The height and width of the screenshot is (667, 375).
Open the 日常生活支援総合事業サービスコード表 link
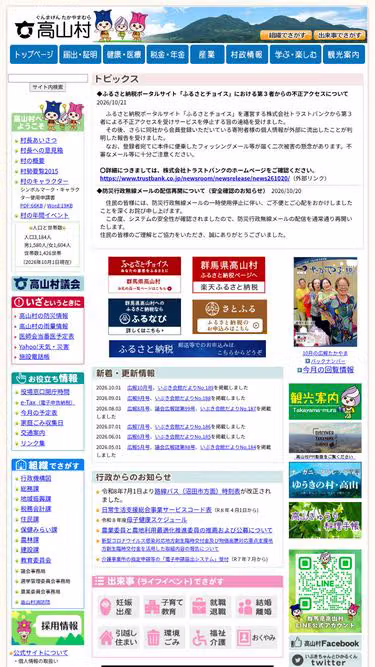[157, 510]
